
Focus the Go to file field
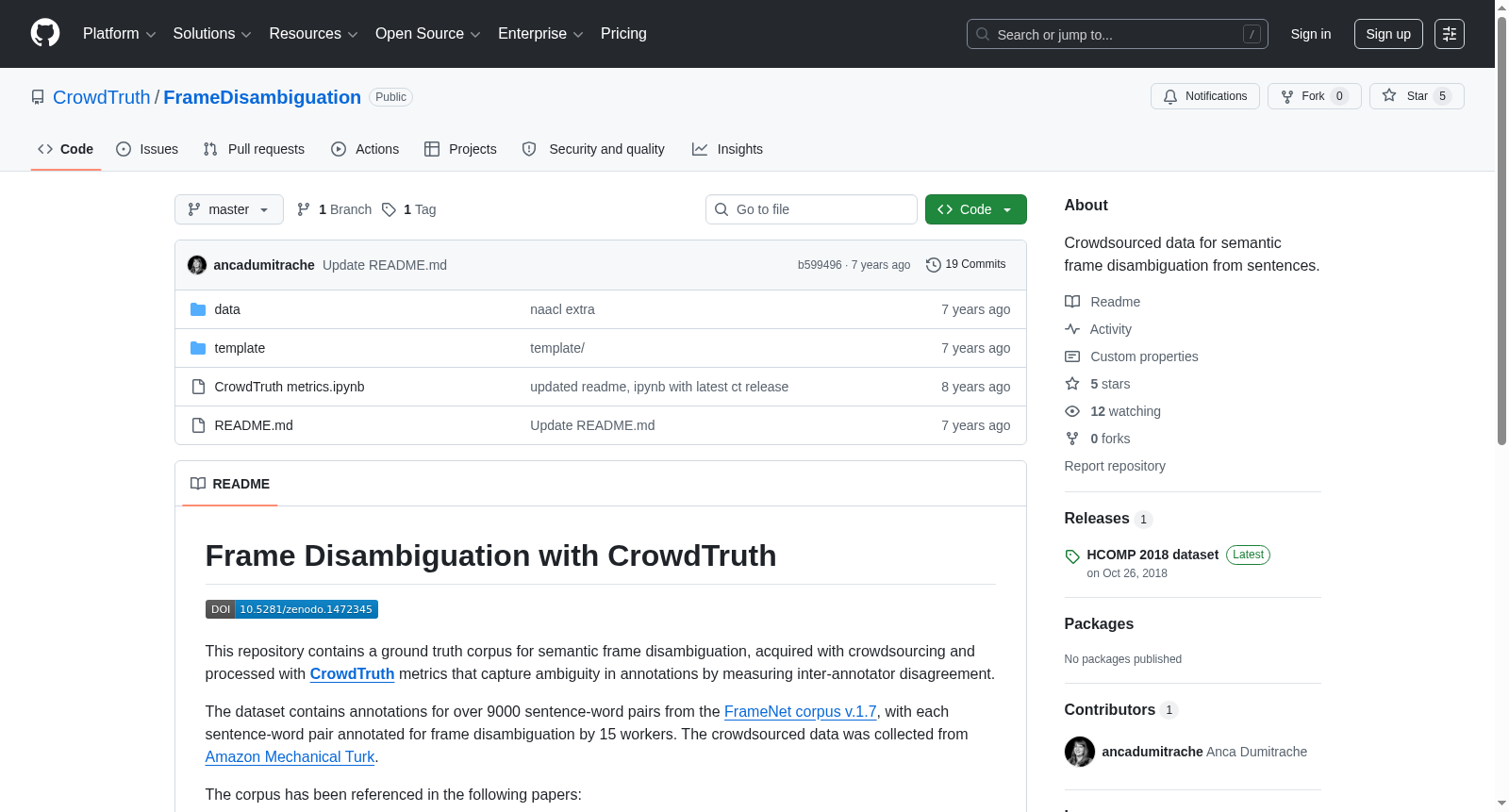point(811,209)
